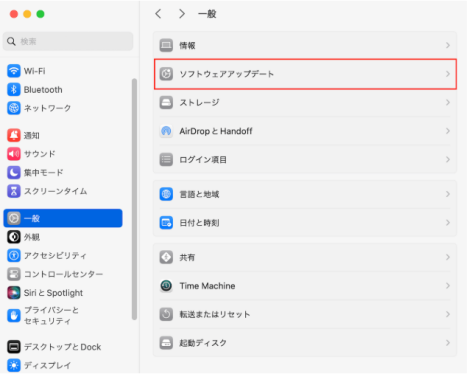Select スクリーンタイム label in sidebar
The height and width of the screenshot is (374, 470).
click(55, 191)
